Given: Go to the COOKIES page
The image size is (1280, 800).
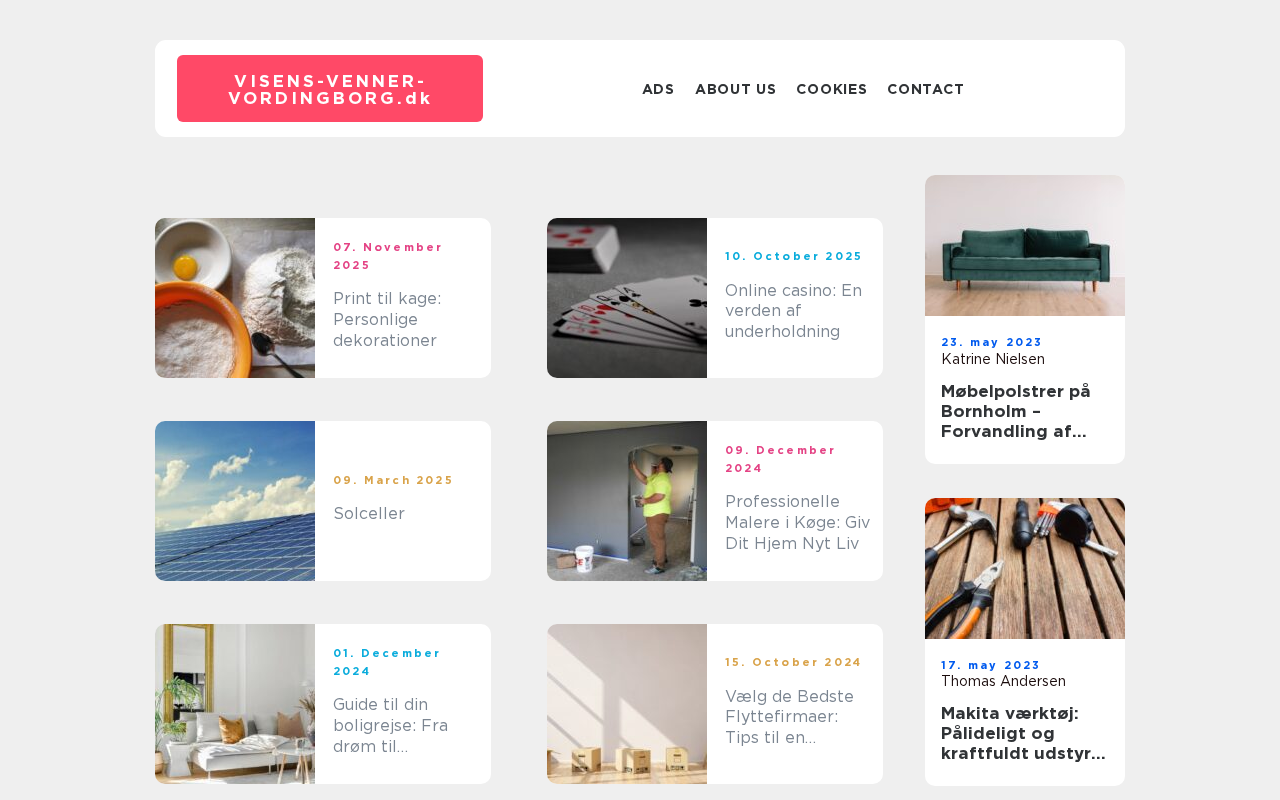Looking at the screenshot, I should click(831, 89).
